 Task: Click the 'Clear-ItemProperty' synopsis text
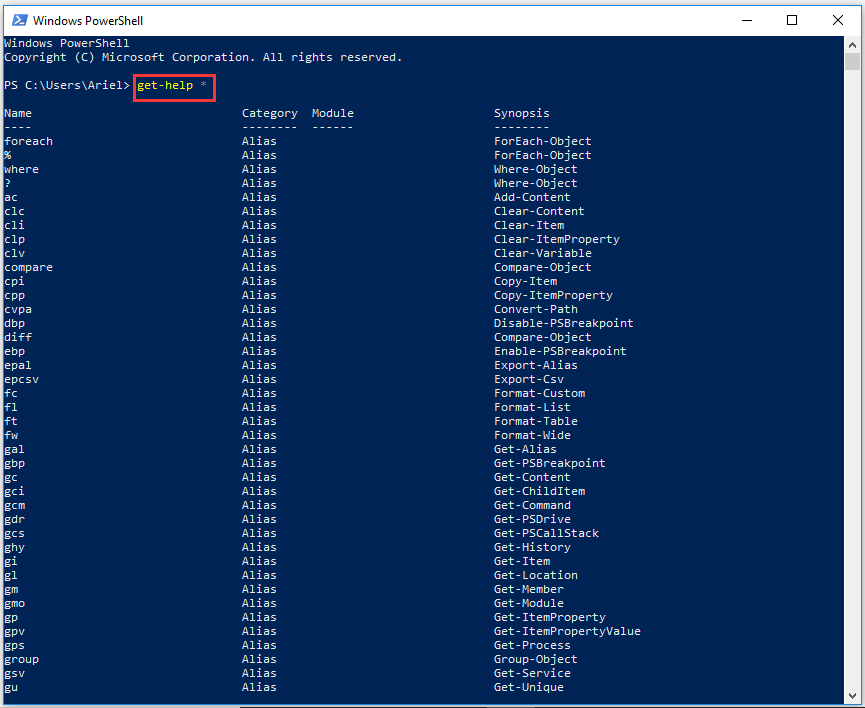click(557, 239)
